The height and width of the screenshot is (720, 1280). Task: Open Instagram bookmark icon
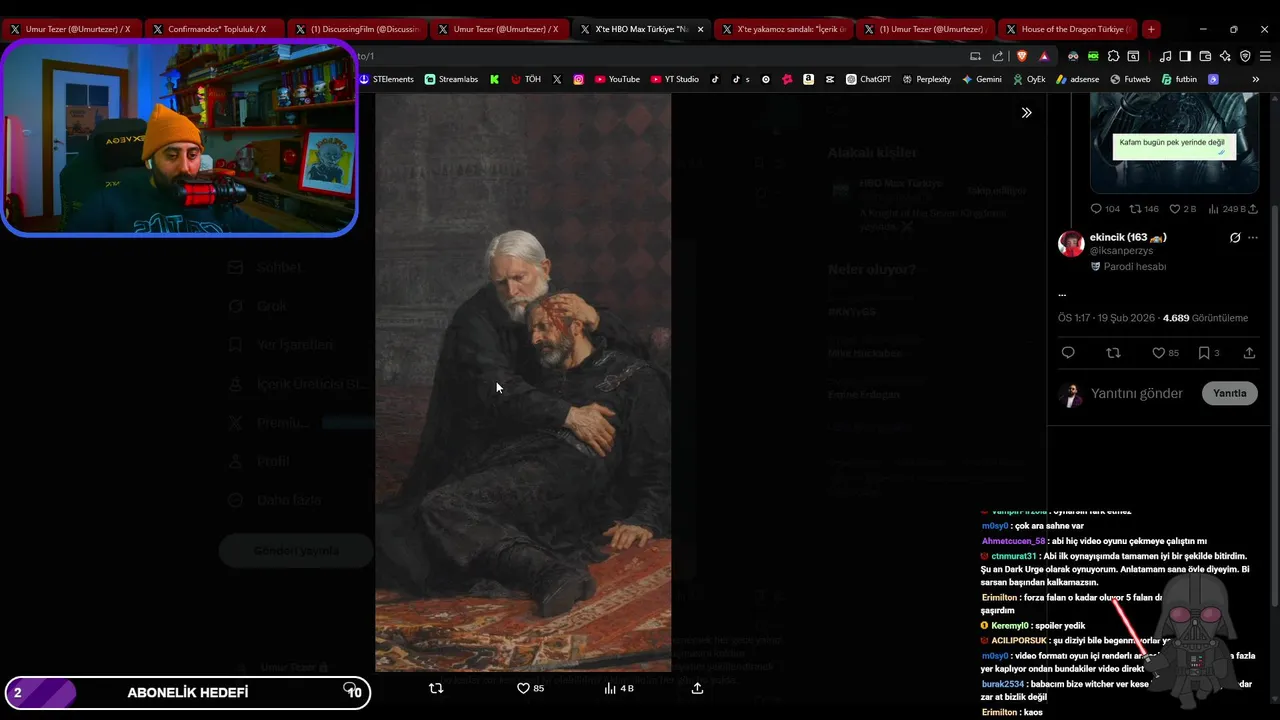point(578,79)
